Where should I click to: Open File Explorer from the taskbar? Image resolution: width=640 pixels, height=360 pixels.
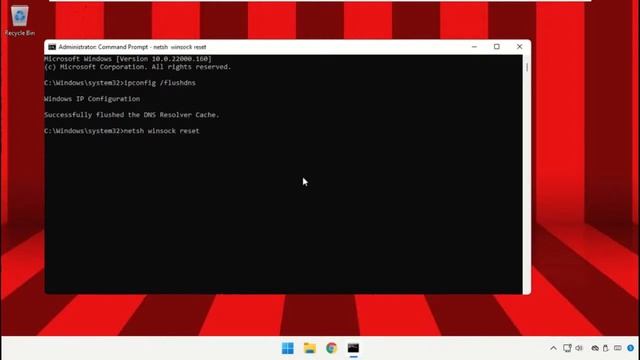[310, 348]
